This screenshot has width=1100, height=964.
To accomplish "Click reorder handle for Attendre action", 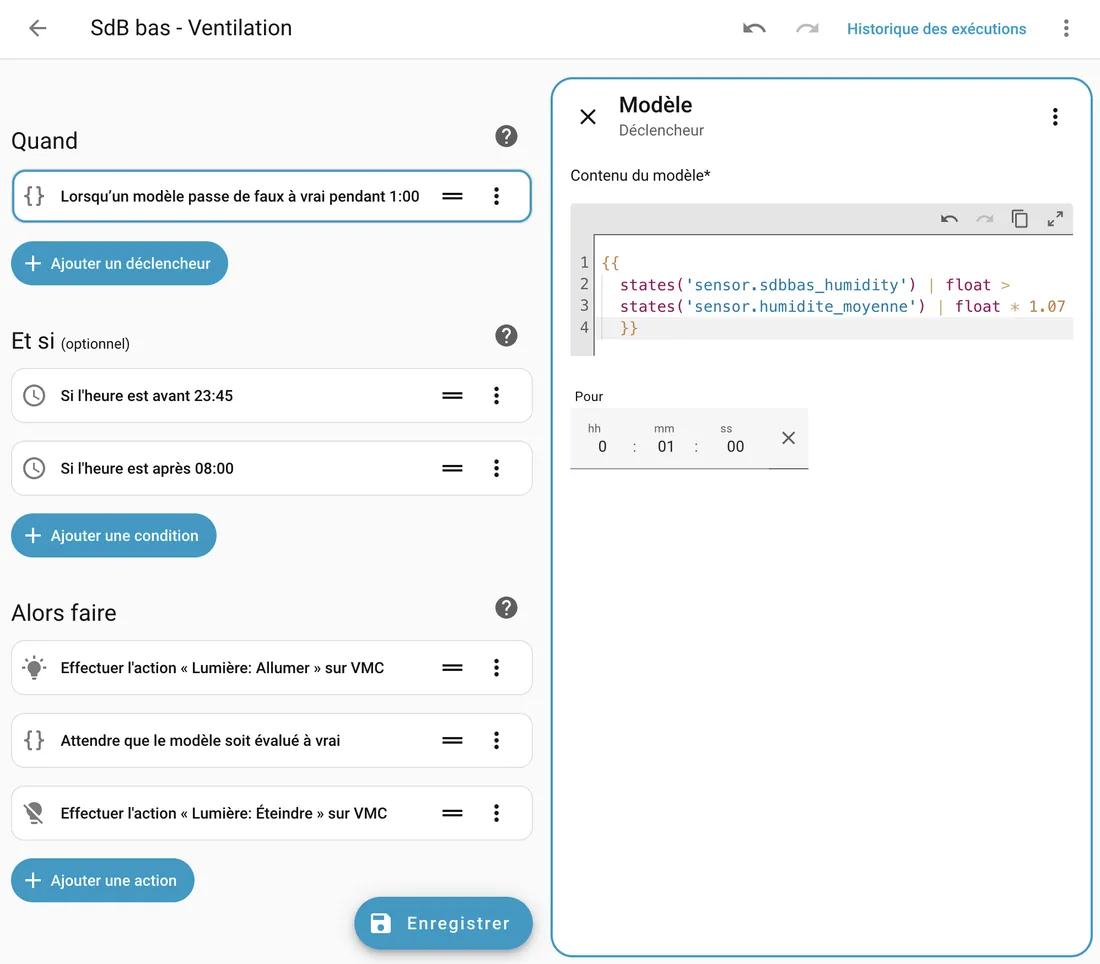I will (x=452, y=740).
